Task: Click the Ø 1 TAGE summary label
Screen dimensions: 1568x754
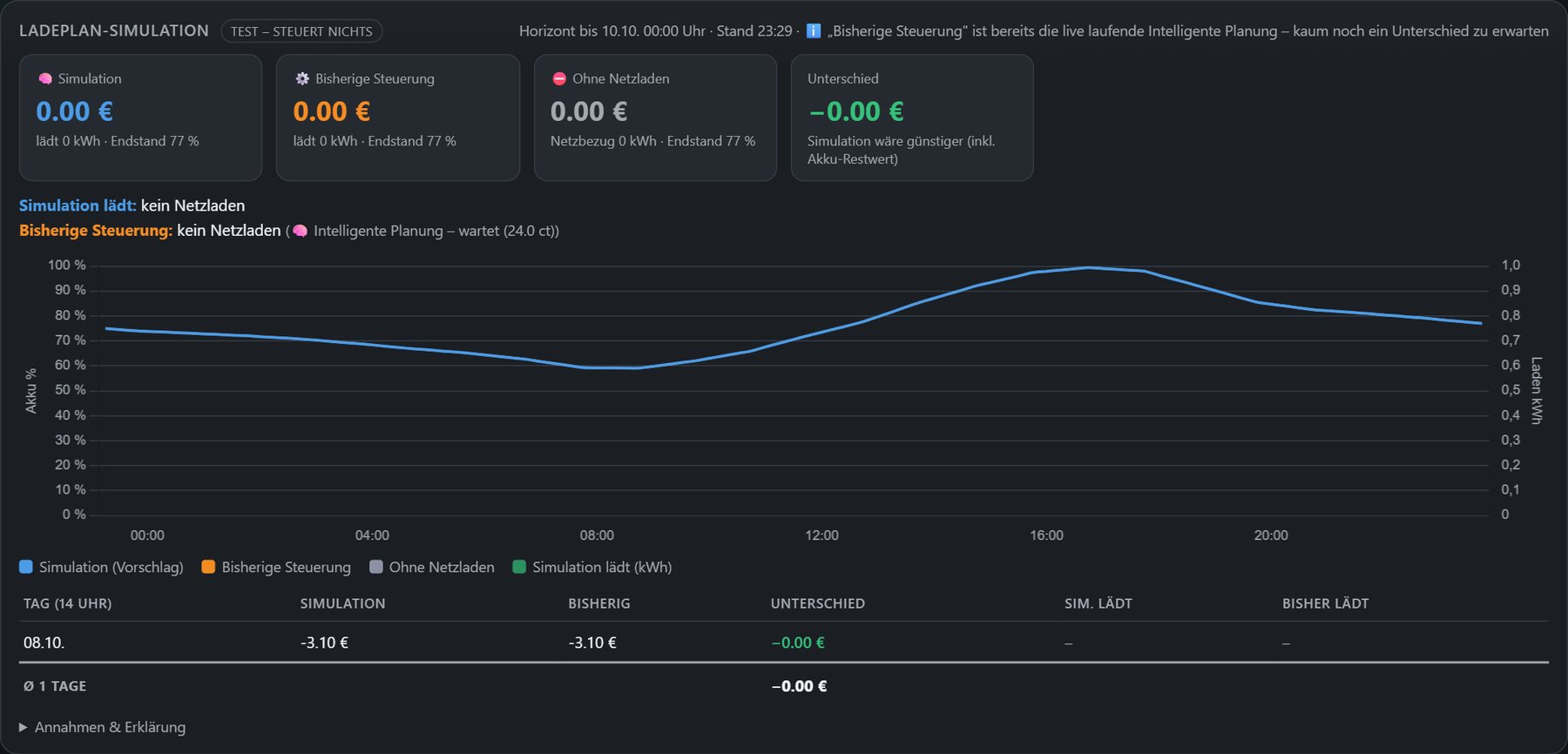Action: 55,686
